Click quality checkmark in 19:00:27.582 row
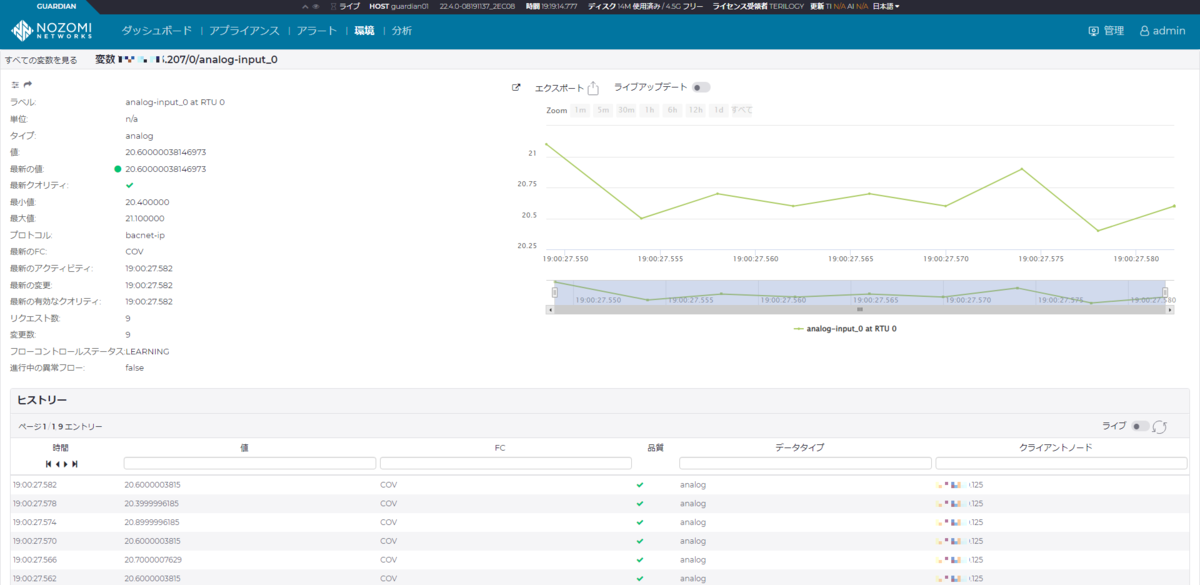Viewport: 1200px width, 585px height. pos(640,485)
